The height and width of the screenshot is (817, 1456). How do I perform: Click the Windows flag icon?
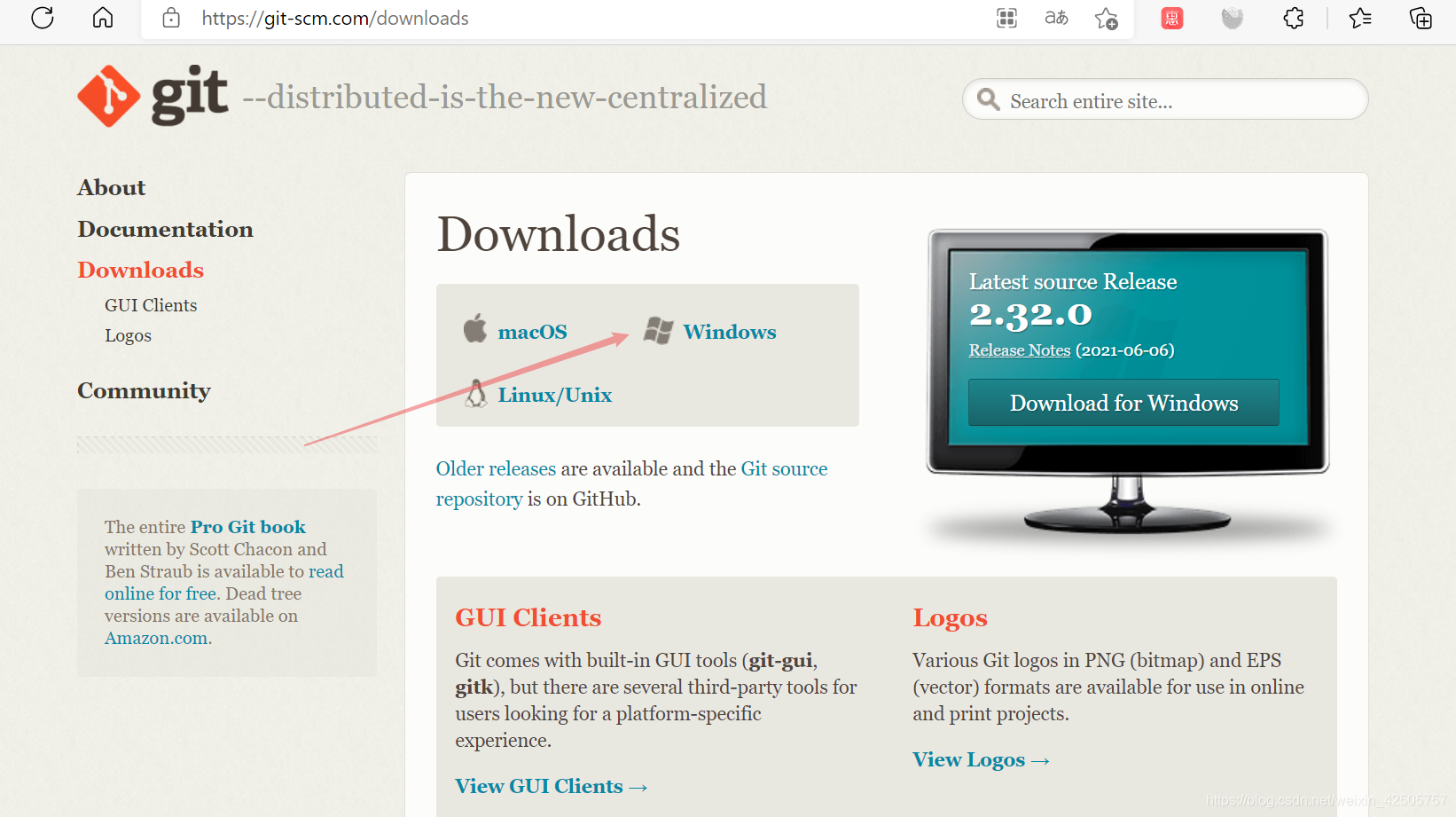tap(658, 331)
